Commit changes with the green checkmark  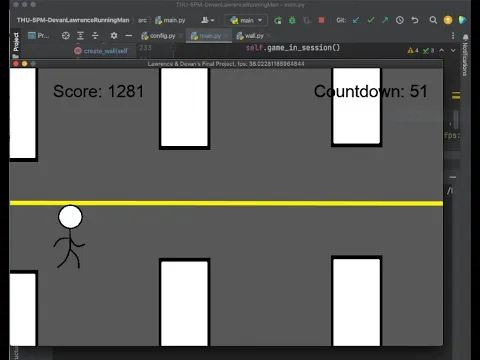coord(371,20)
